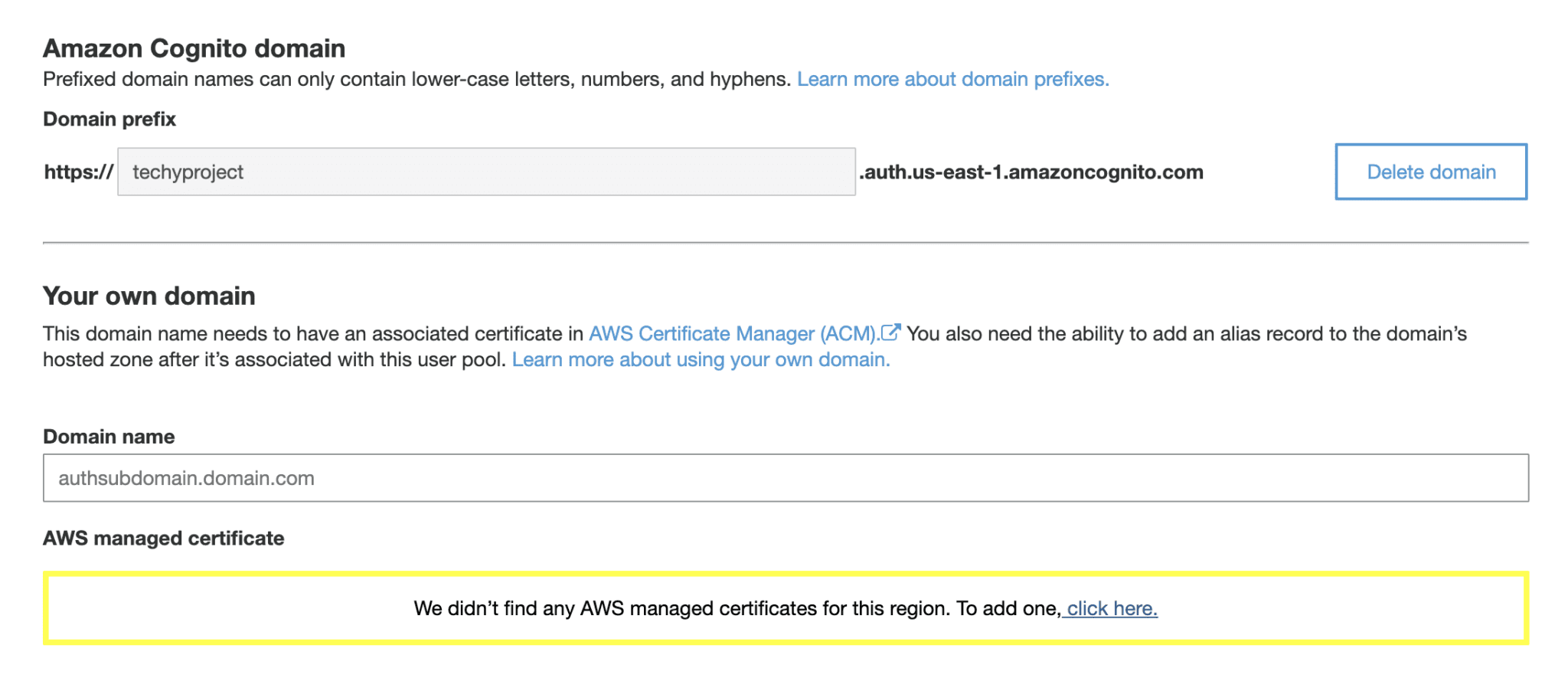Click the Amazon Cognito domain heading
The image size is (1568, 691).
194,47
